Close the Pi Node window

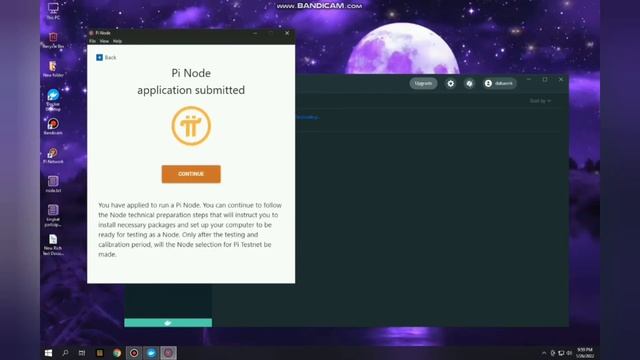pyautogui.click(x=287, y=33)
